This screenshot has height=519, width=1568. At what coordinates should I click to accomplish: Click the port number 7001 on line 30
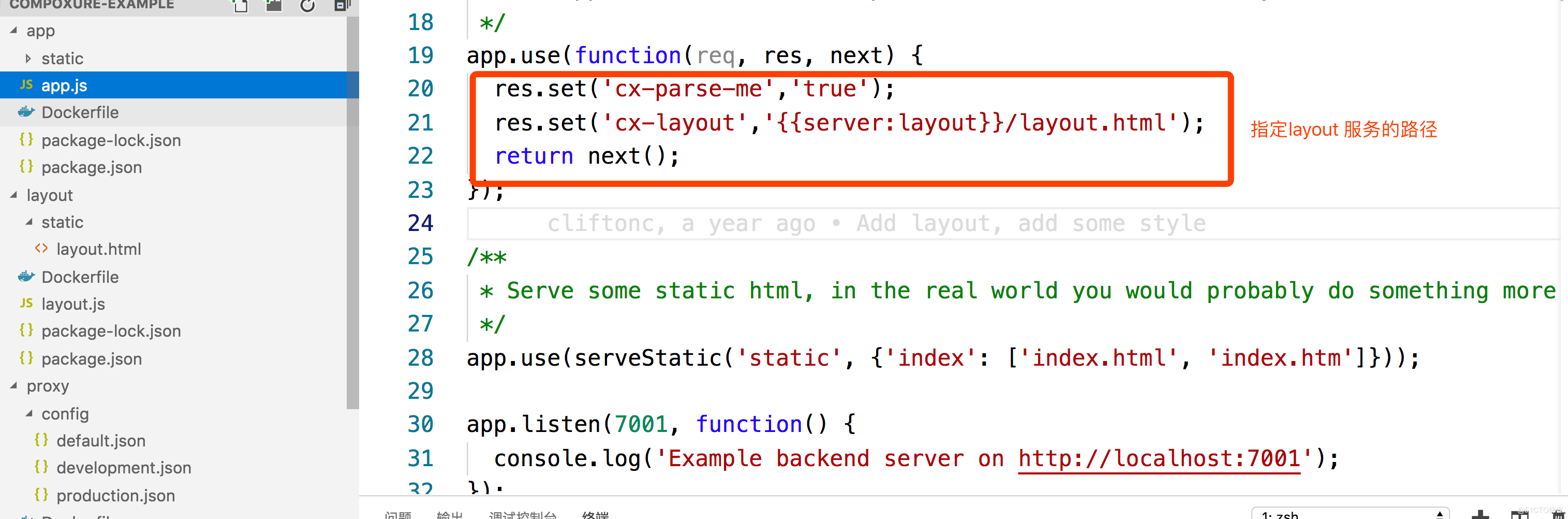641,425
